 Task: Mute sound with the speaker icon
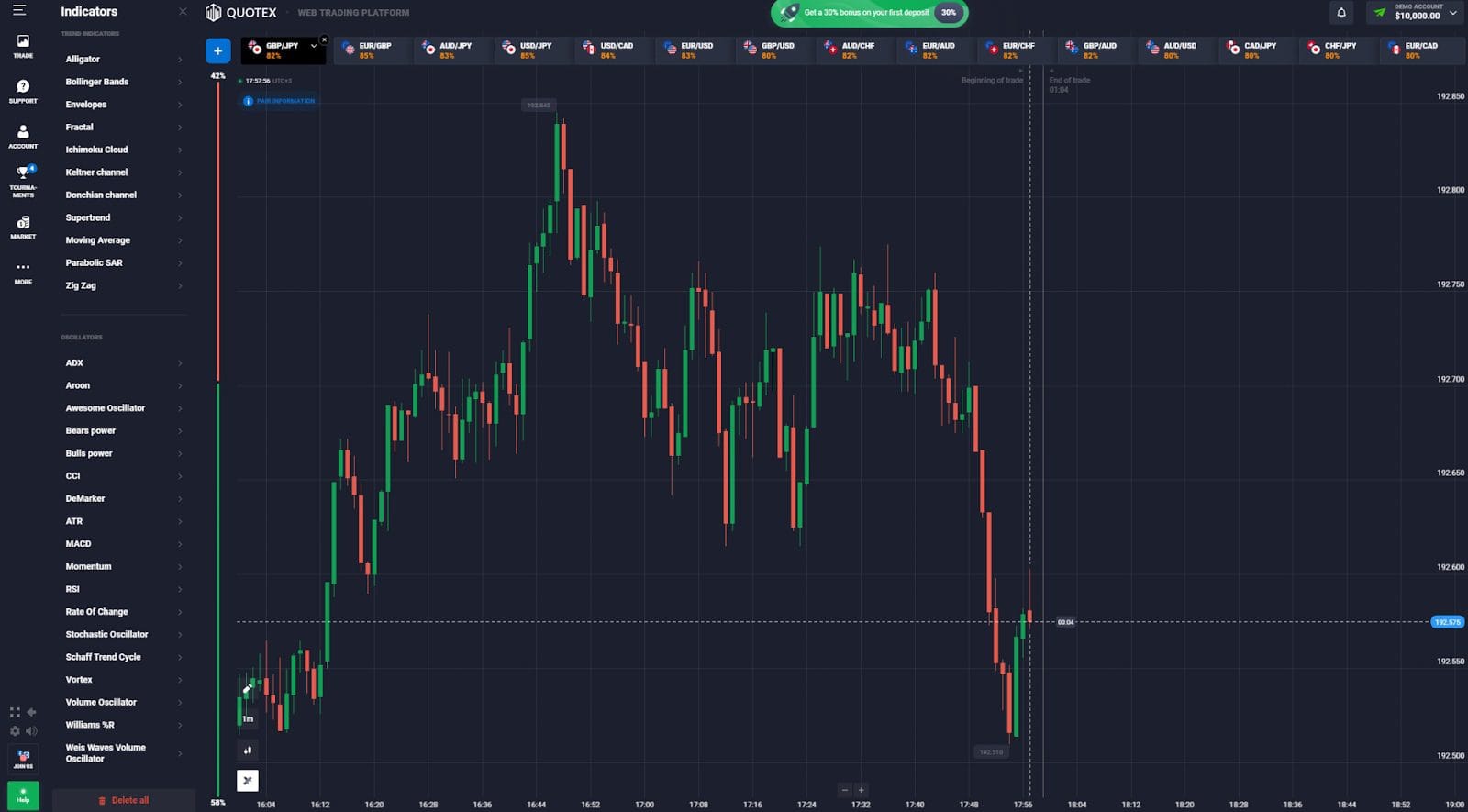click(31, 731)
